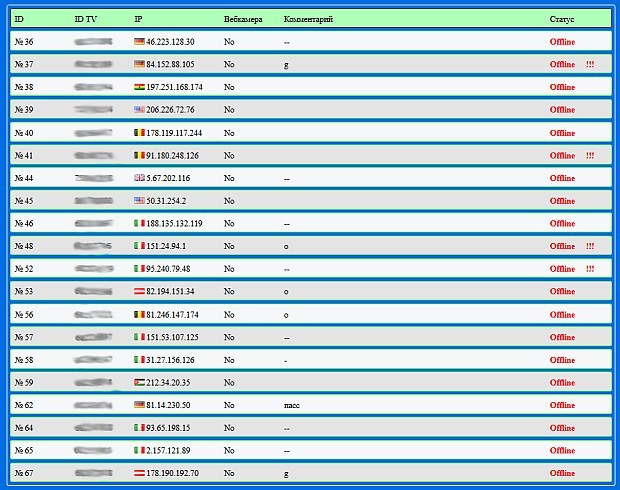
Task: Click IP address 50.31.254.2
Action: 166,201
